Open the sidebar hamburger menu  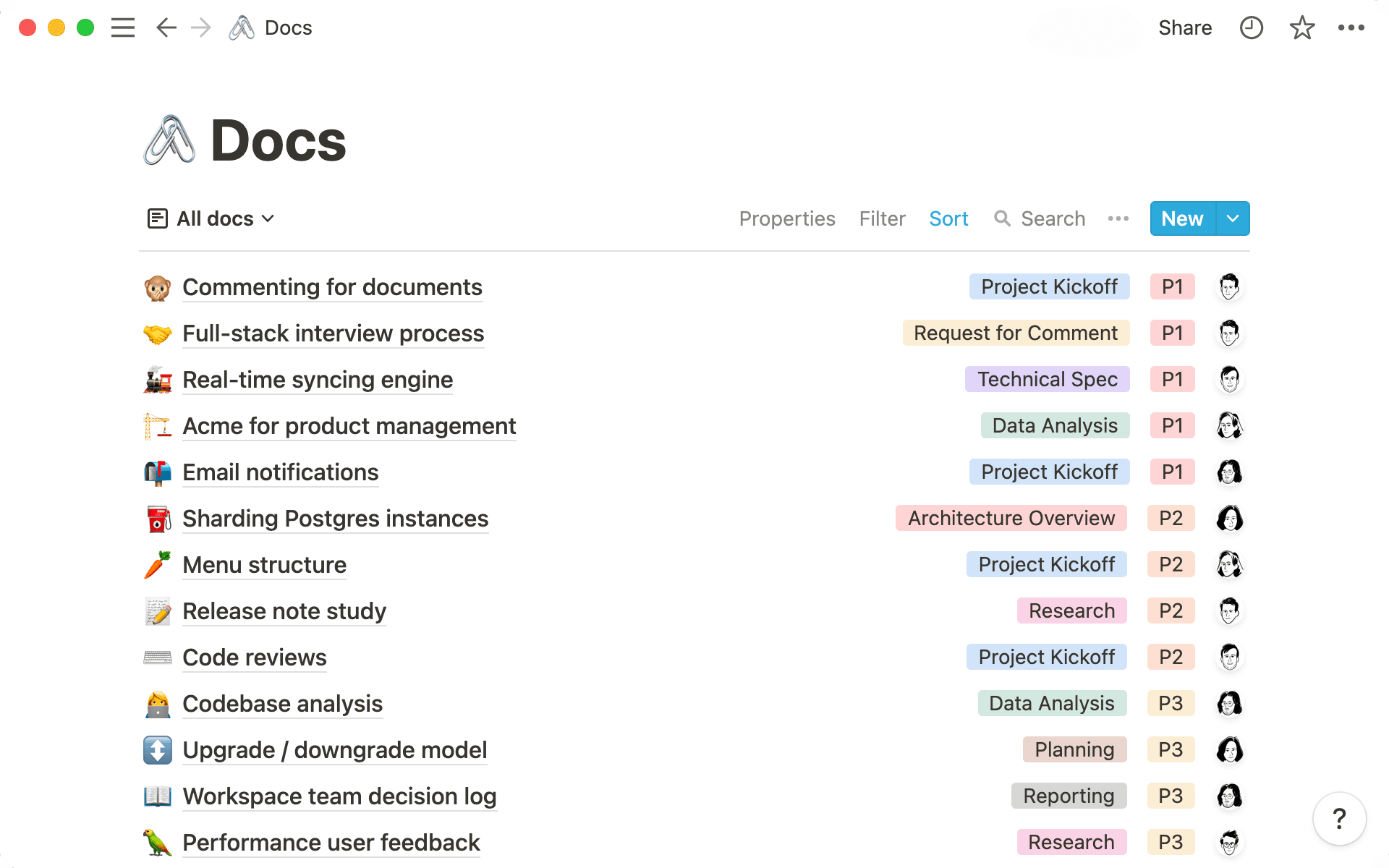coord(123,27)
